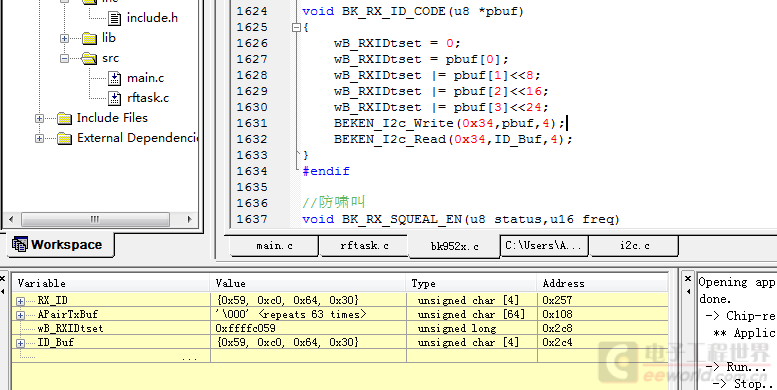Click the #endif directive line
Screen dimensions: 777x390
pos(326,171)
